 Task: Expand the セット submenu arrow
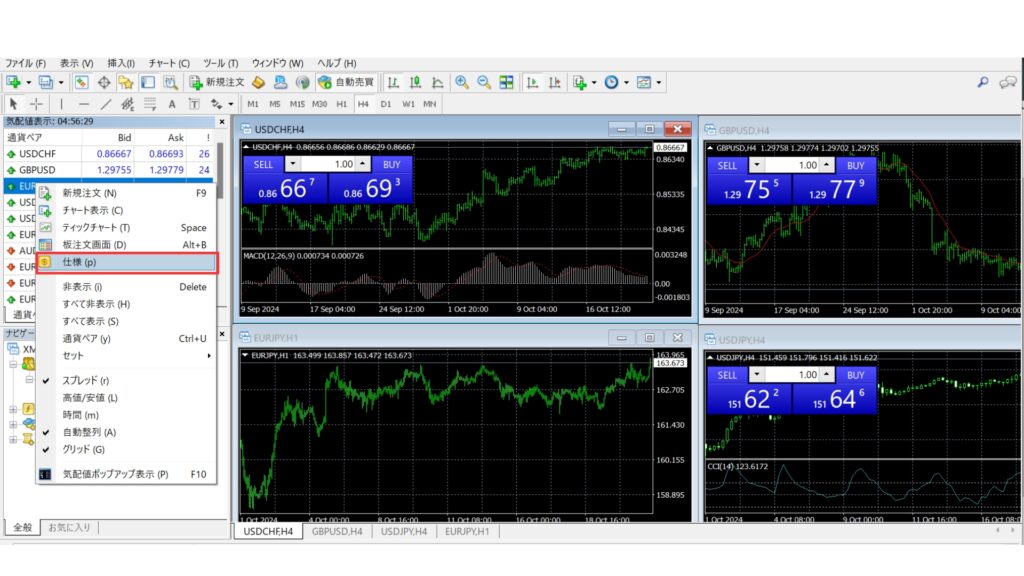point(209,356)
